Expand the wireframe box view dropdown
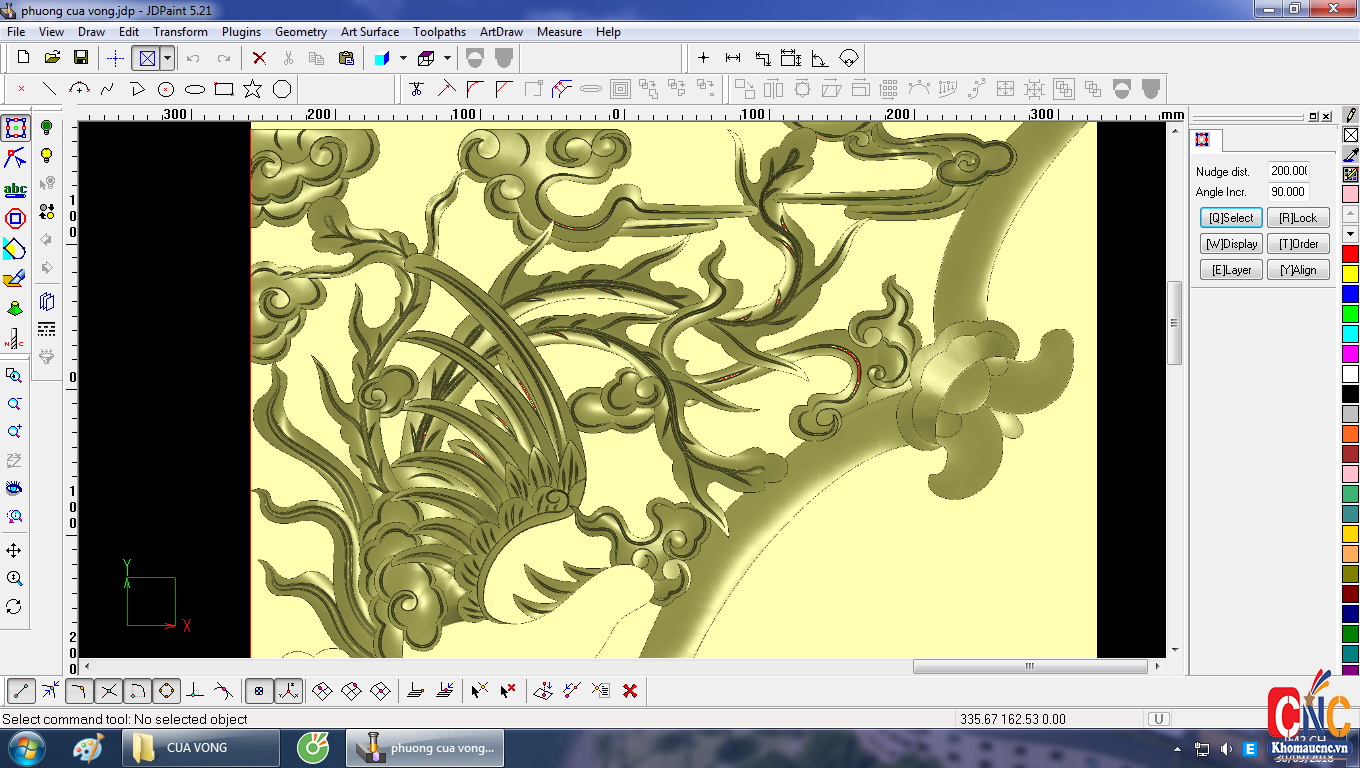 (447, 58)
